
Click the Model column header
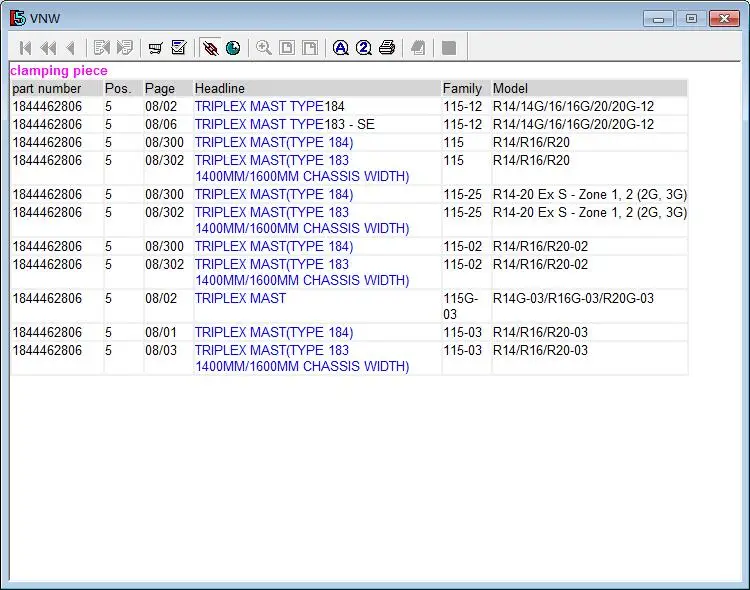(x=510, y=88)
